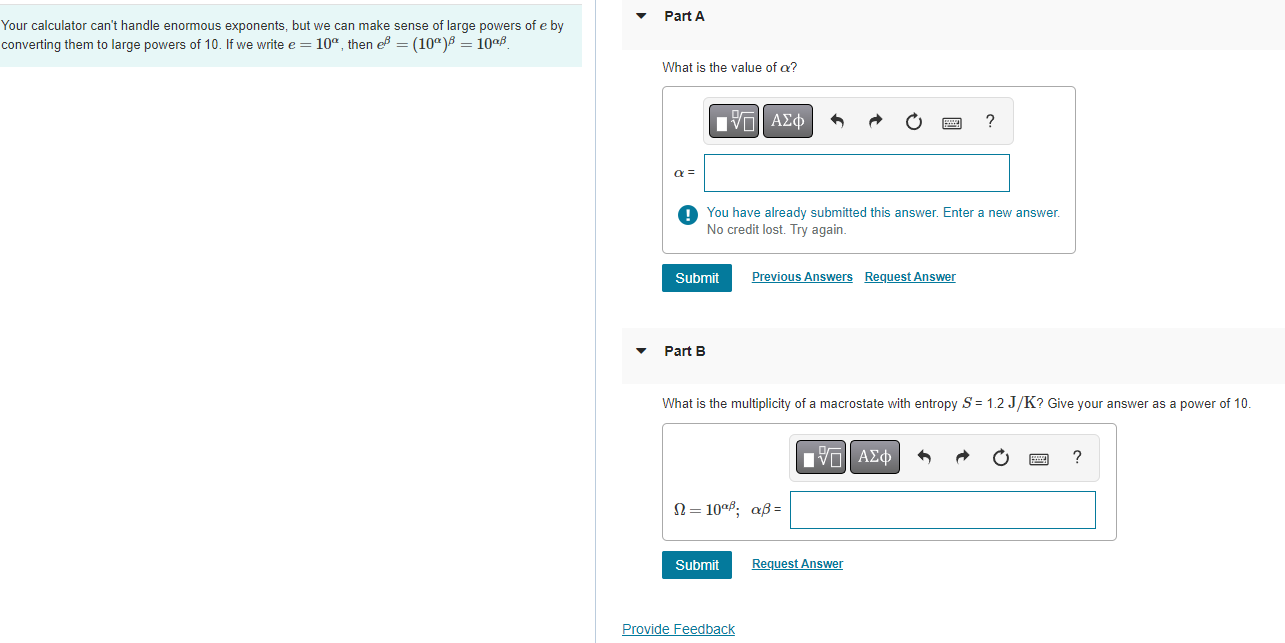The image size is (1285, 643).
Task: Click the 'Part B' heading label
Action: pos(685,351)
